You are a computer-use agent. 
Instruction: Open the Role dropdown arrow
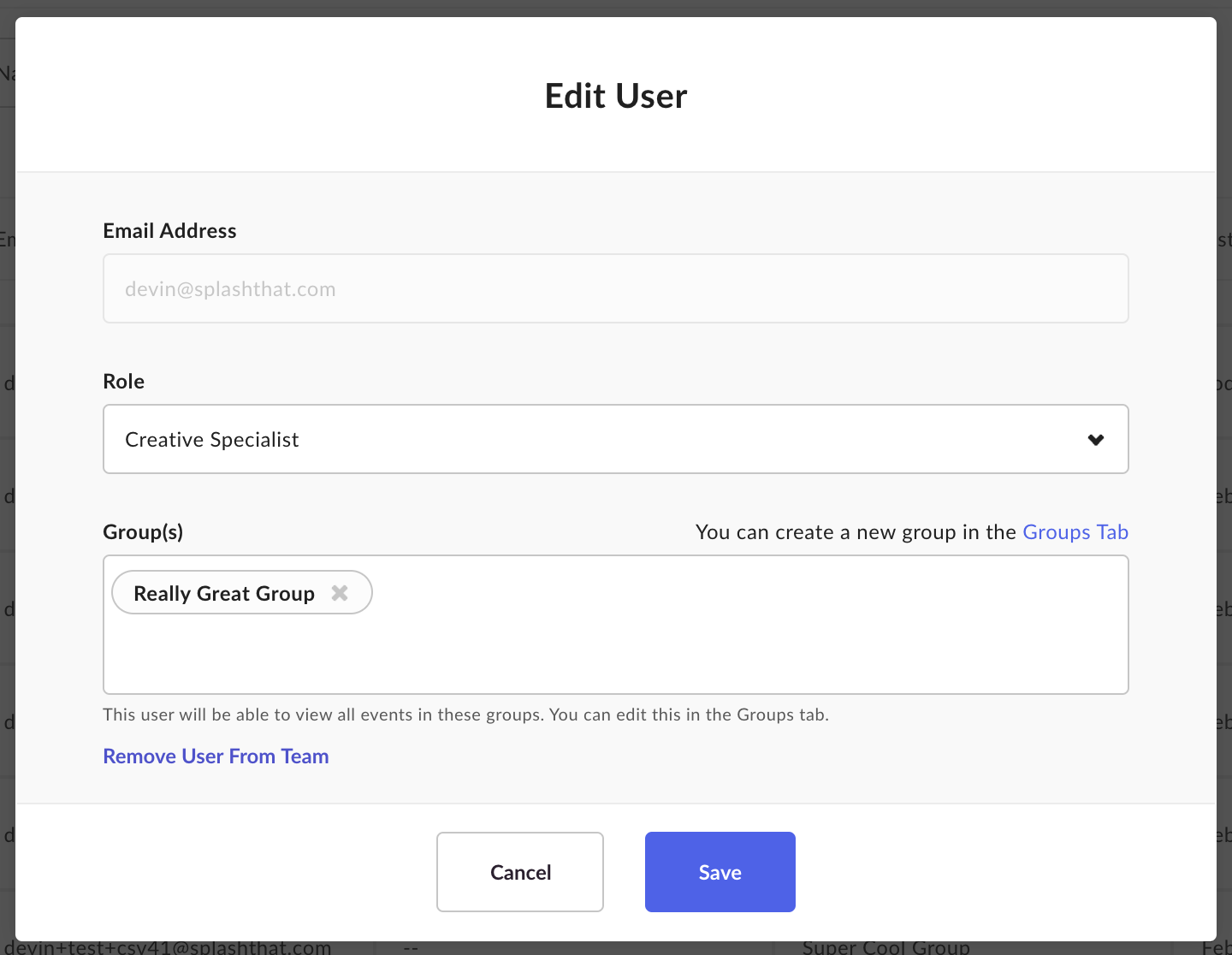pos(1096,440)
